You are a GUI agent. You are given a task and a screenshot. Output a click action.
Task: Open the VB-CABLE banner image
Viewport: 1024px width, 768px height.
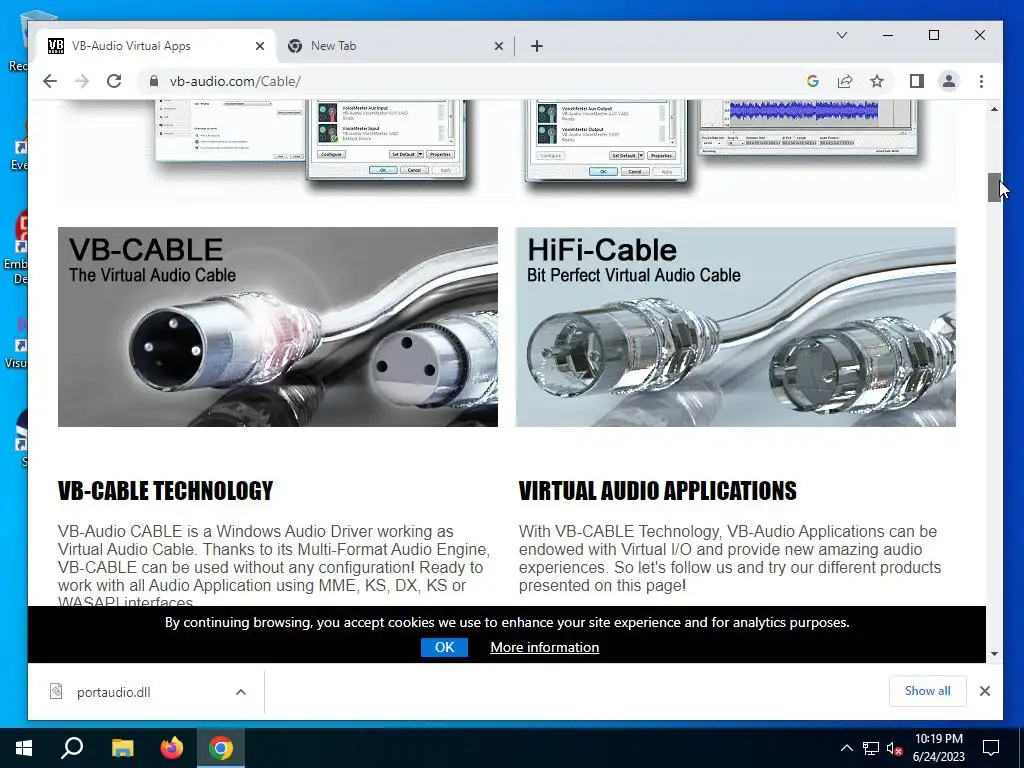click(x=278, y=327)
